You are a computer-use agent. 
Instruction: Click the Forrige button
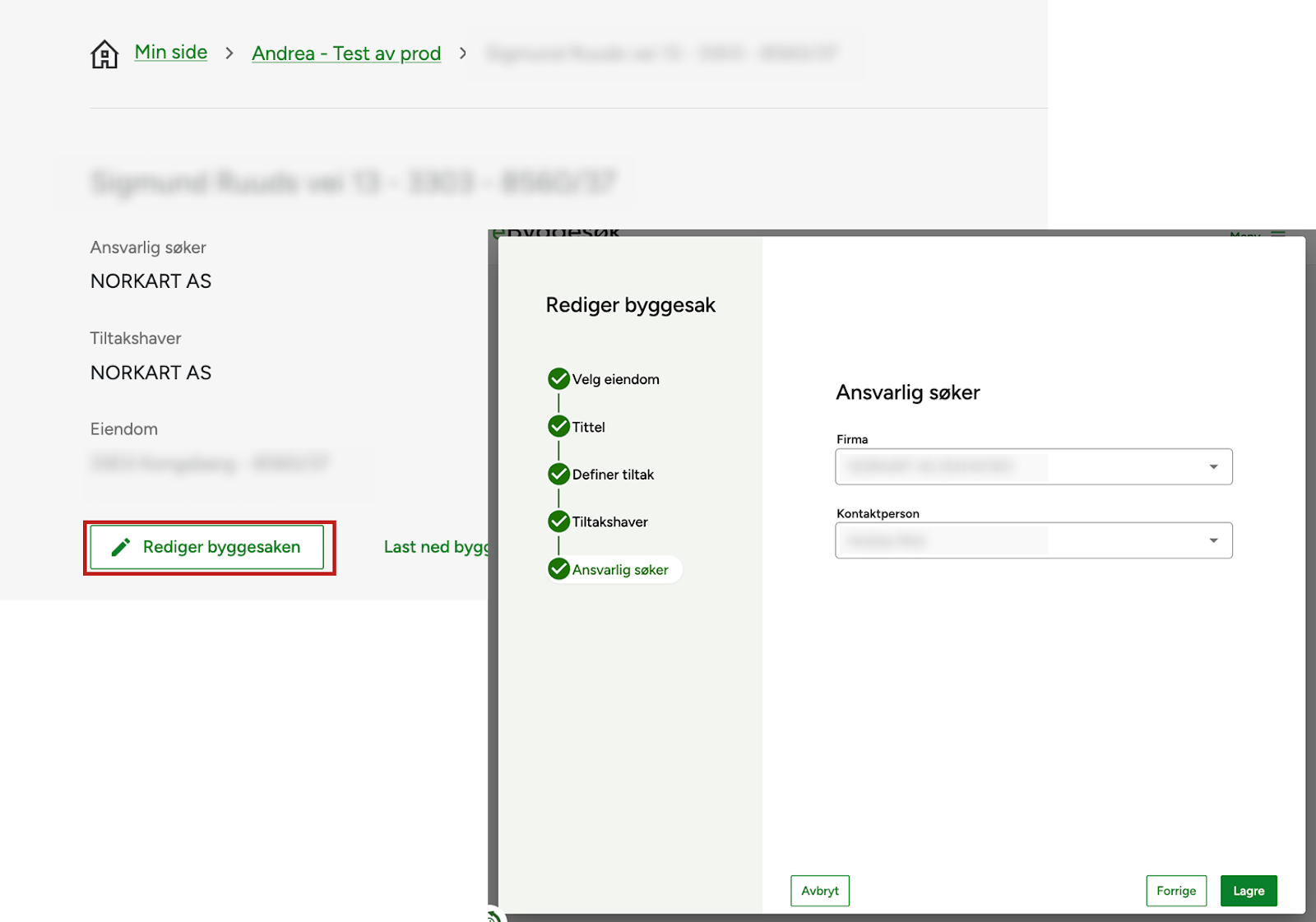(1175, 891)
